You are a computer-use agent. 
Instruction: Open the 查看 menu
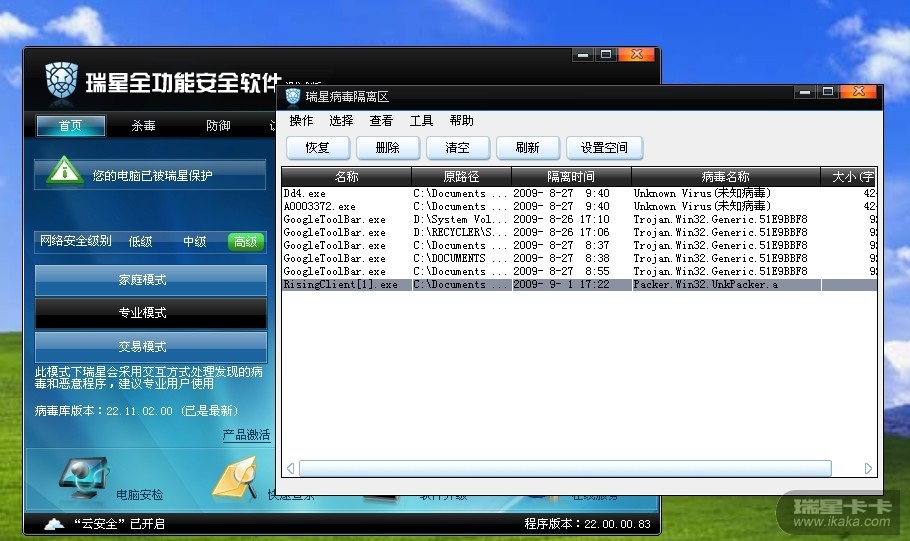[381, 121]
